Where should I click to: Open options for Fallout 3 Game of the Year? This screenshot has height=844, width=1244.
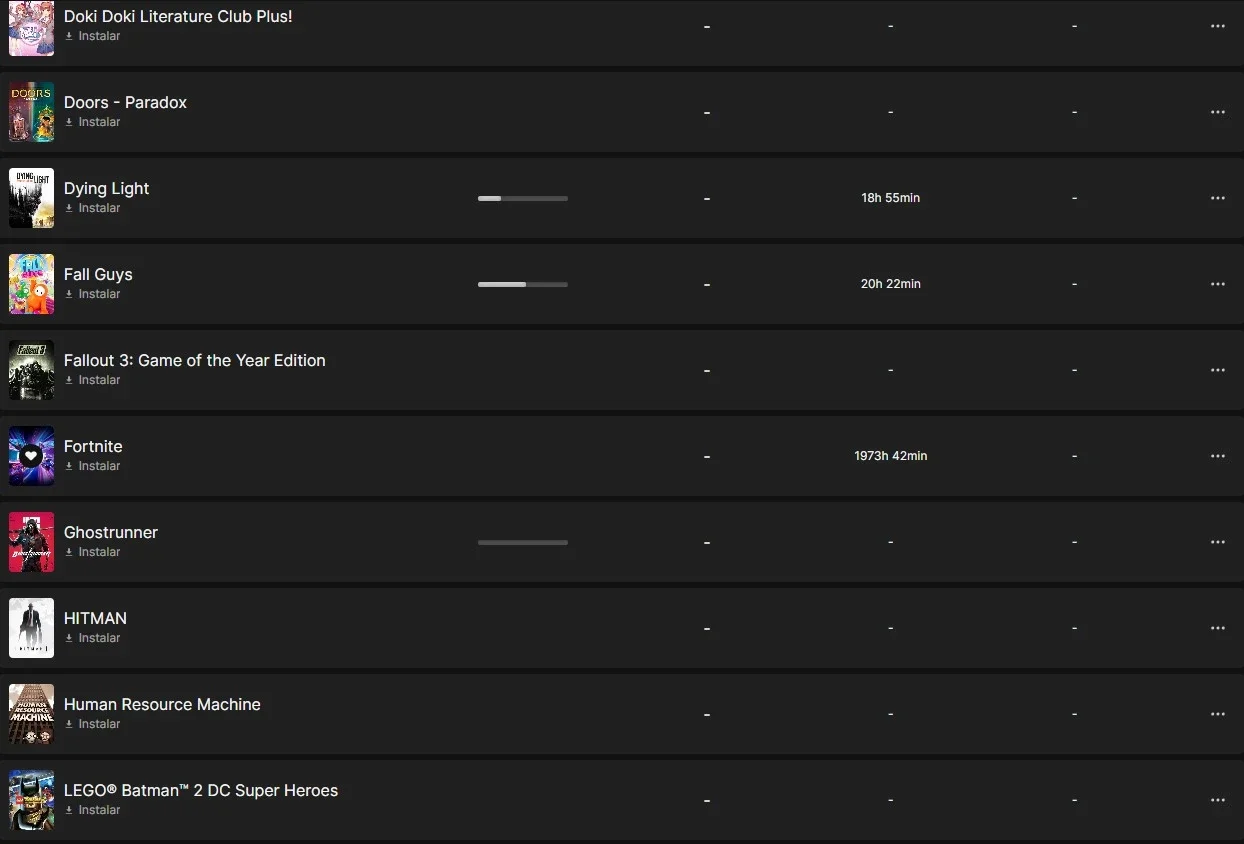coord(1217,370)
